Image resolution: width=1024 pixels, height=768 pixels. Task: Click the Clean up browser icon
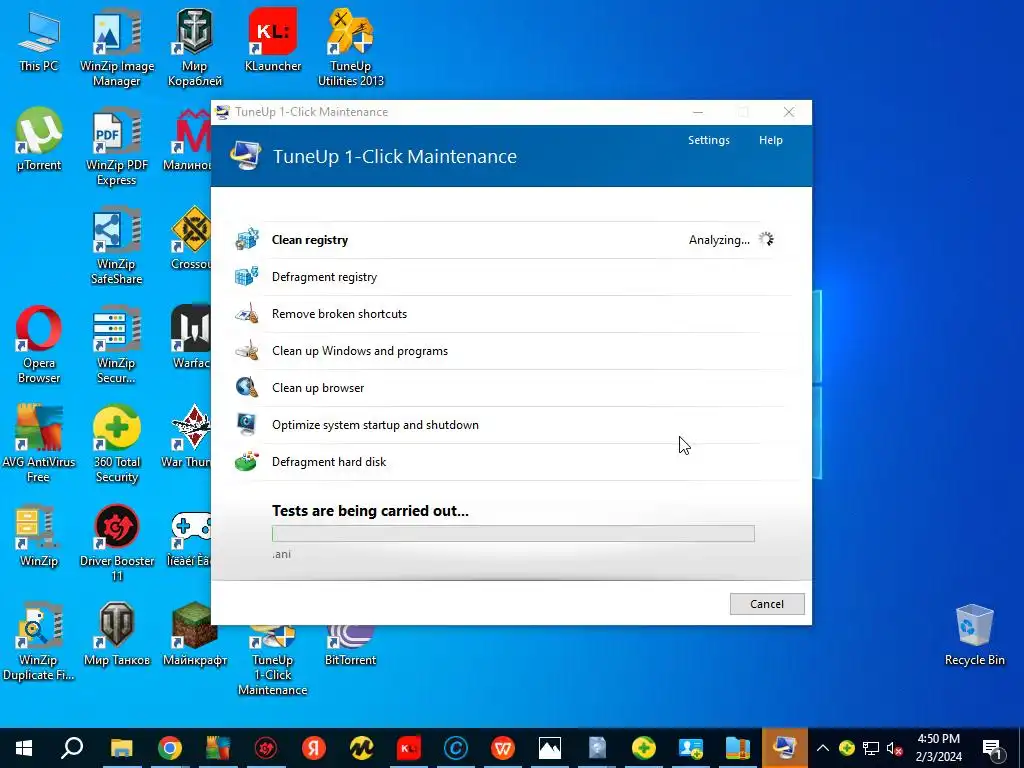click(x=247, y=388)
